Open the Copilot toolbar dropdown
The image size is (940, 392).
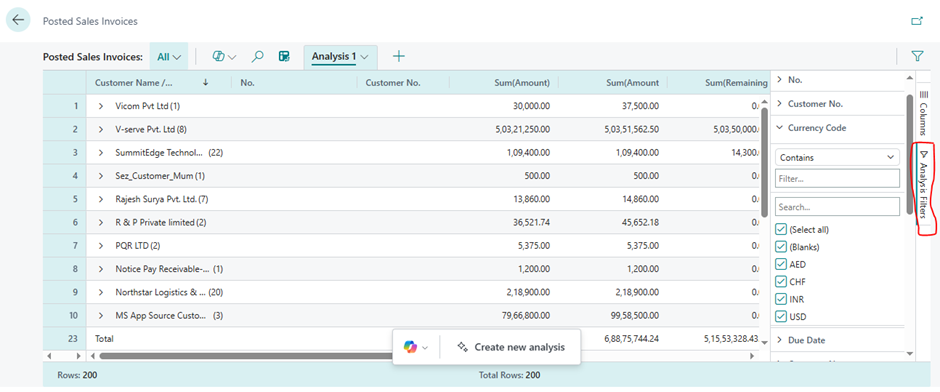click(225, 56)
